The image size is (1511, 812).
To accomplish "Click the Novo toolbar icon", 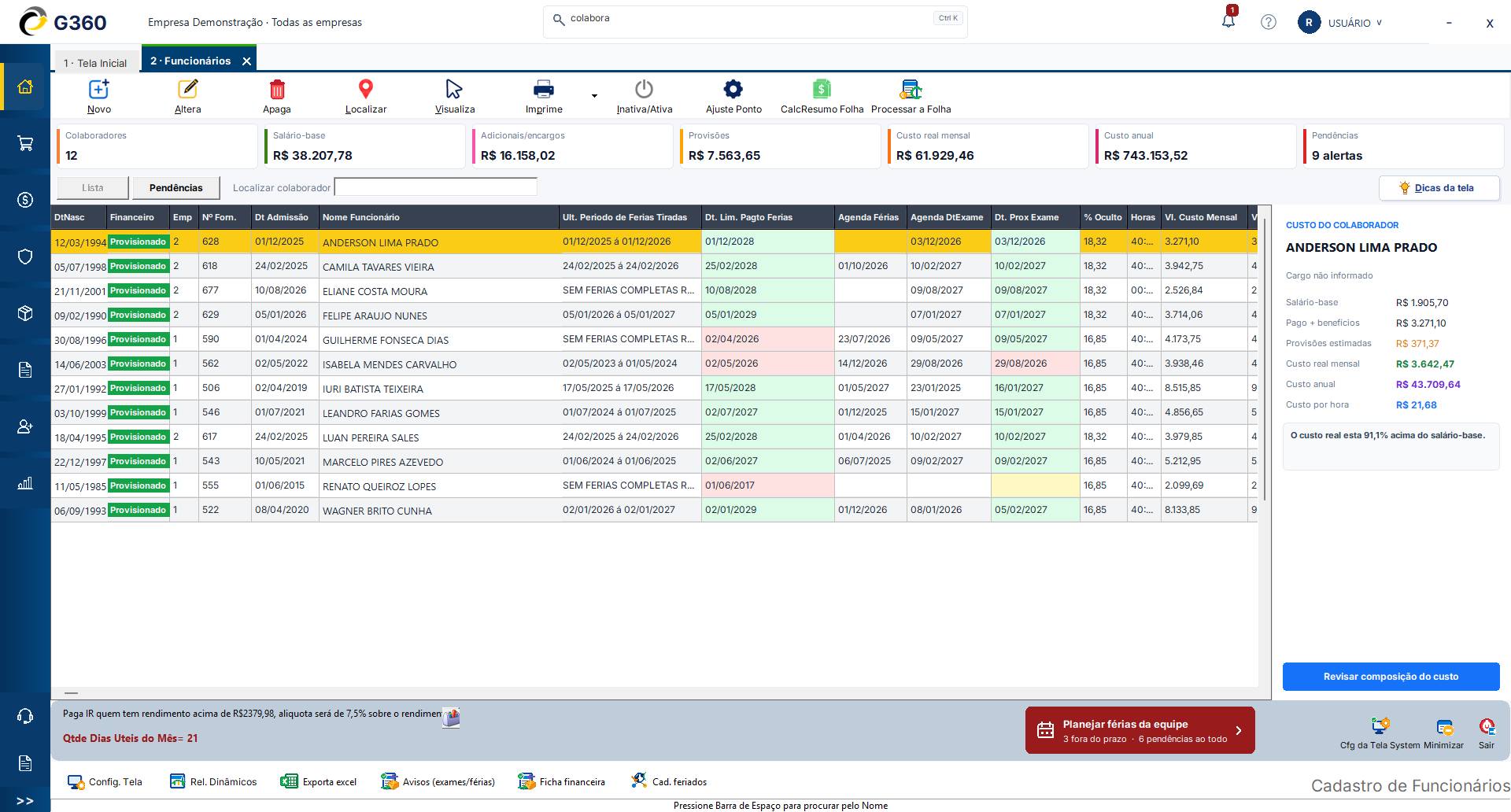I will pos(99,89).
